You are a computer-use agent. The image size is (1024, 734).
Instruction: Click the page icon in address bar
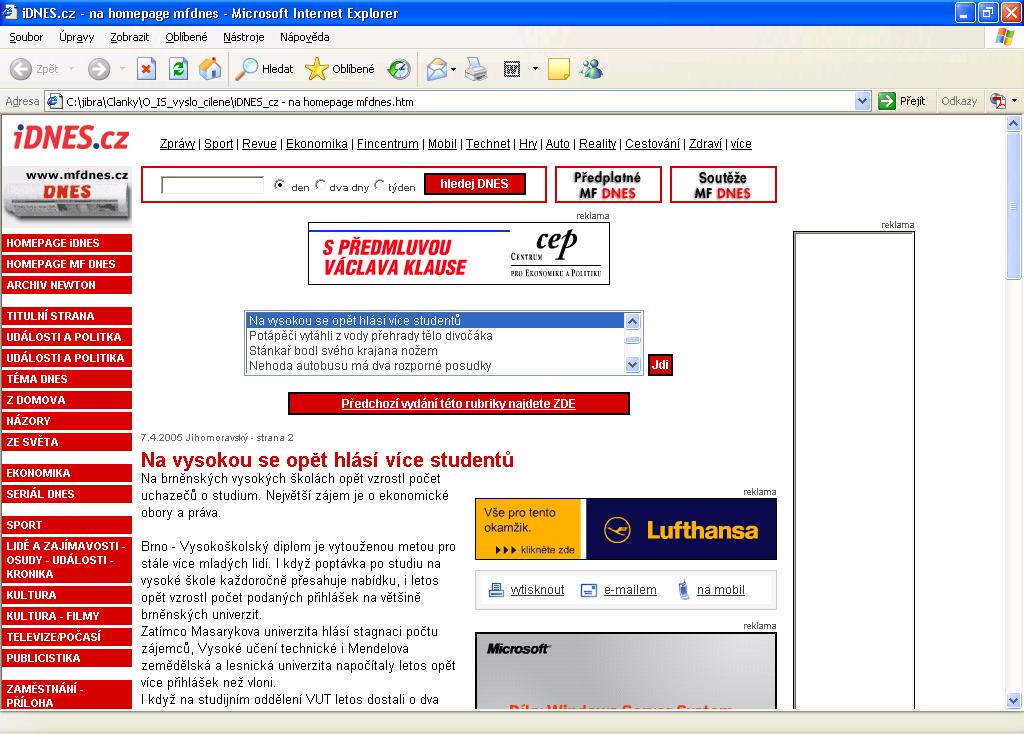[x=54, y=101]
